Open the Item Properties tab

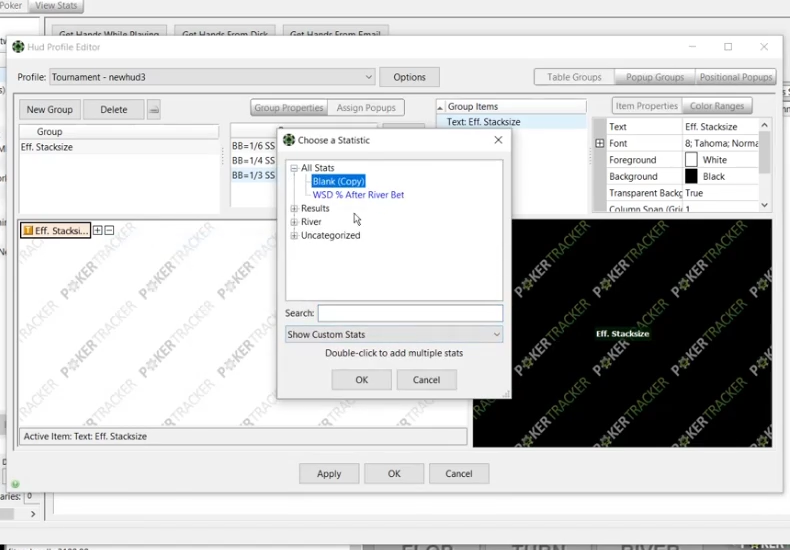pyautogui.click(x=646, y=106)
